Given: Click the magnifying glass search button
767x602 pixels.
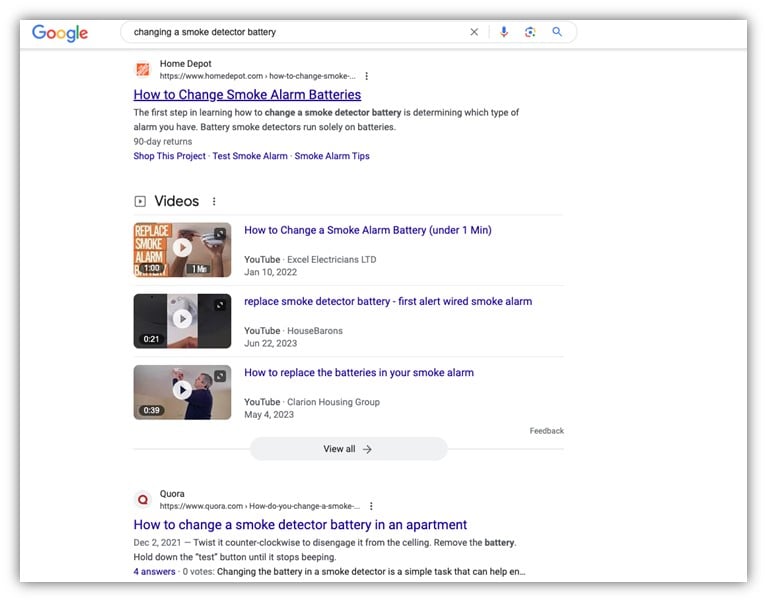Looking at the screenshot, I should (x=557, y=32).
